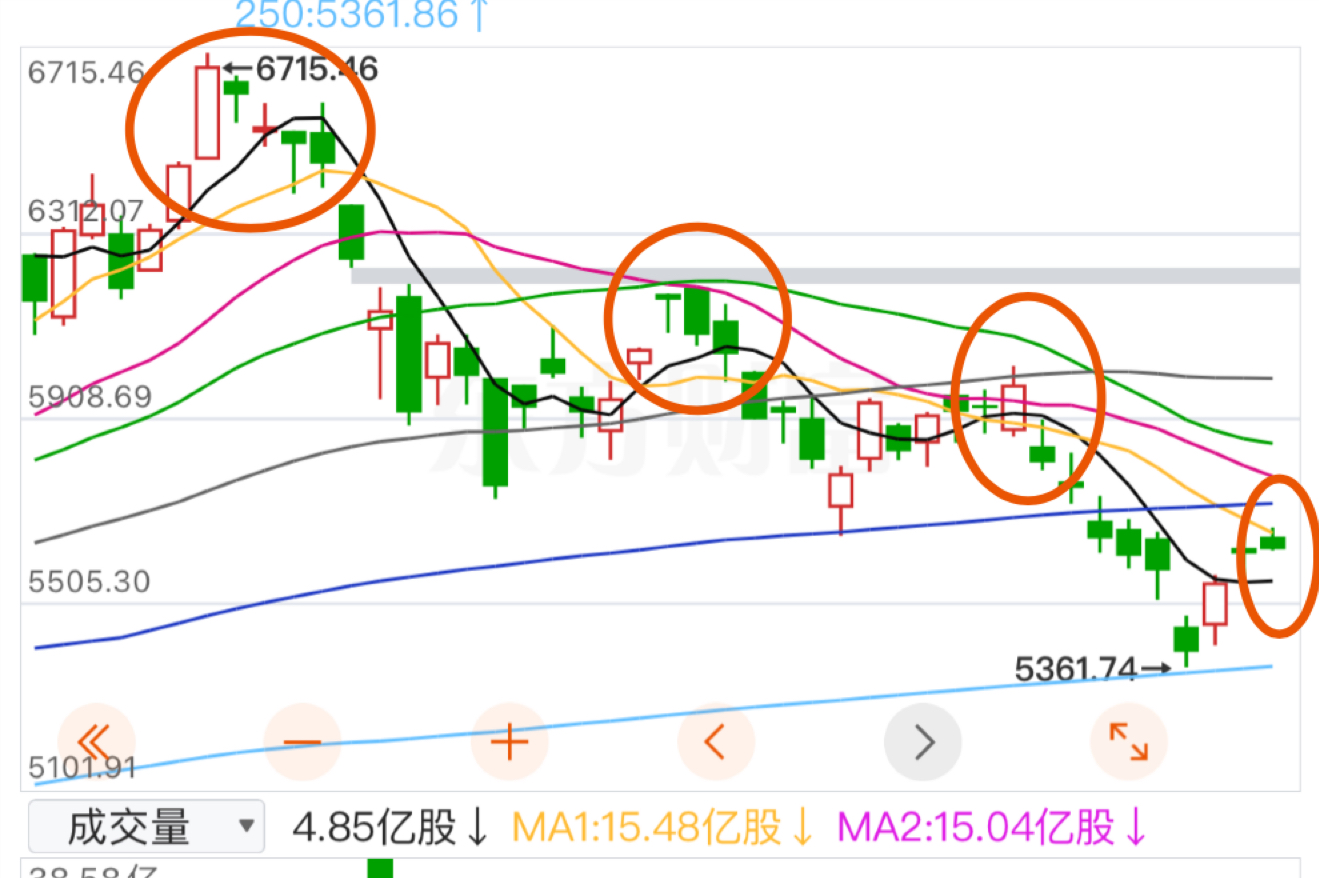Viewport: 1319px width, 878px height.
Task: Move chart right with grey chevron
Action: click(x=923, y=742)
